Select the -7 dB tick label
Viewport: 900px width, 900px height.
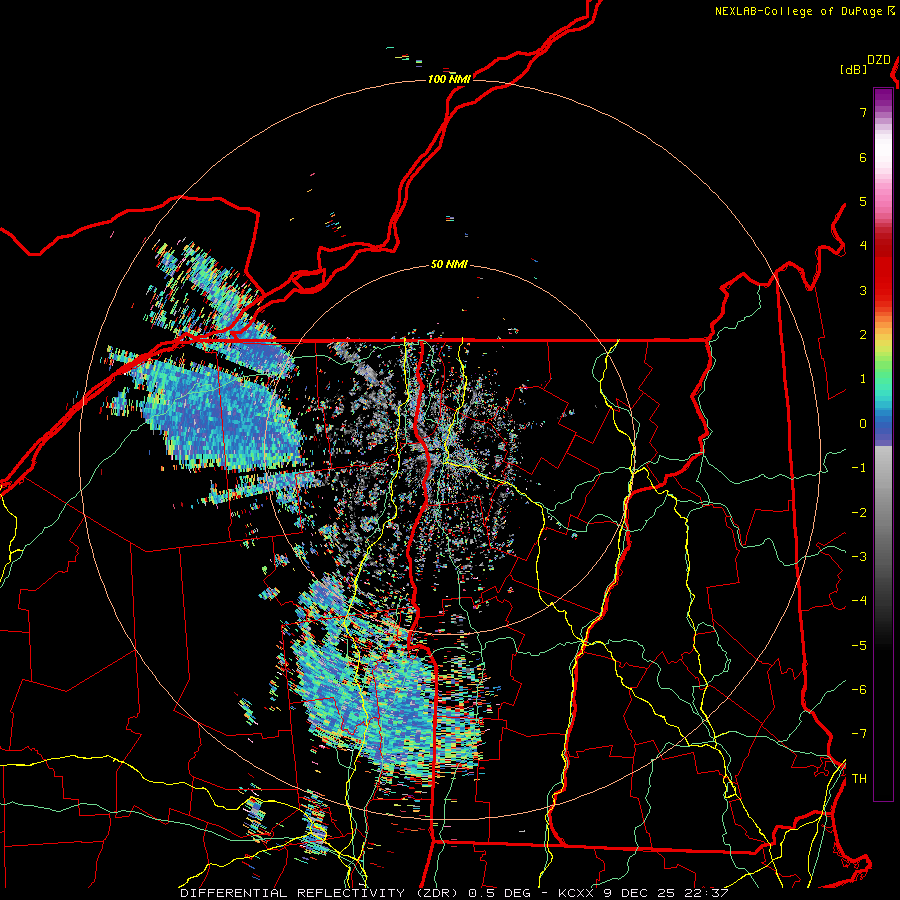(x=859, y=734)
